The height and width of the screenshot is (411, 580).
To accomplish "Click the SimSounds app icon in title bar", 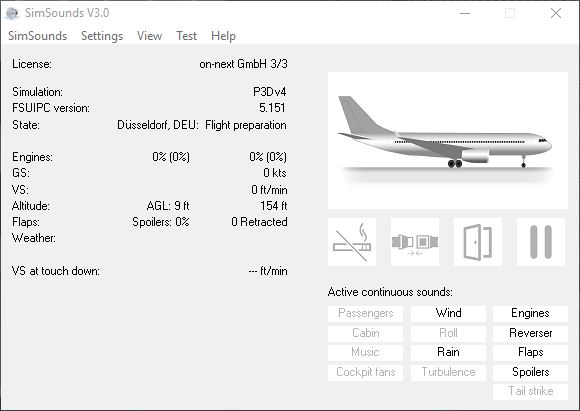I will 12,13.
